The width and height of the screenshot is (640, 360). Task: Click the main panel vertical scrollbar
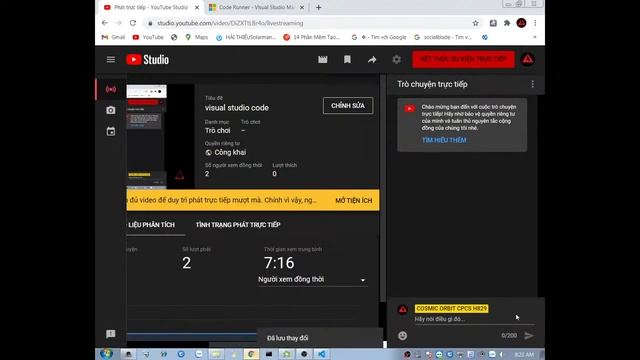[x=383, y=188]
